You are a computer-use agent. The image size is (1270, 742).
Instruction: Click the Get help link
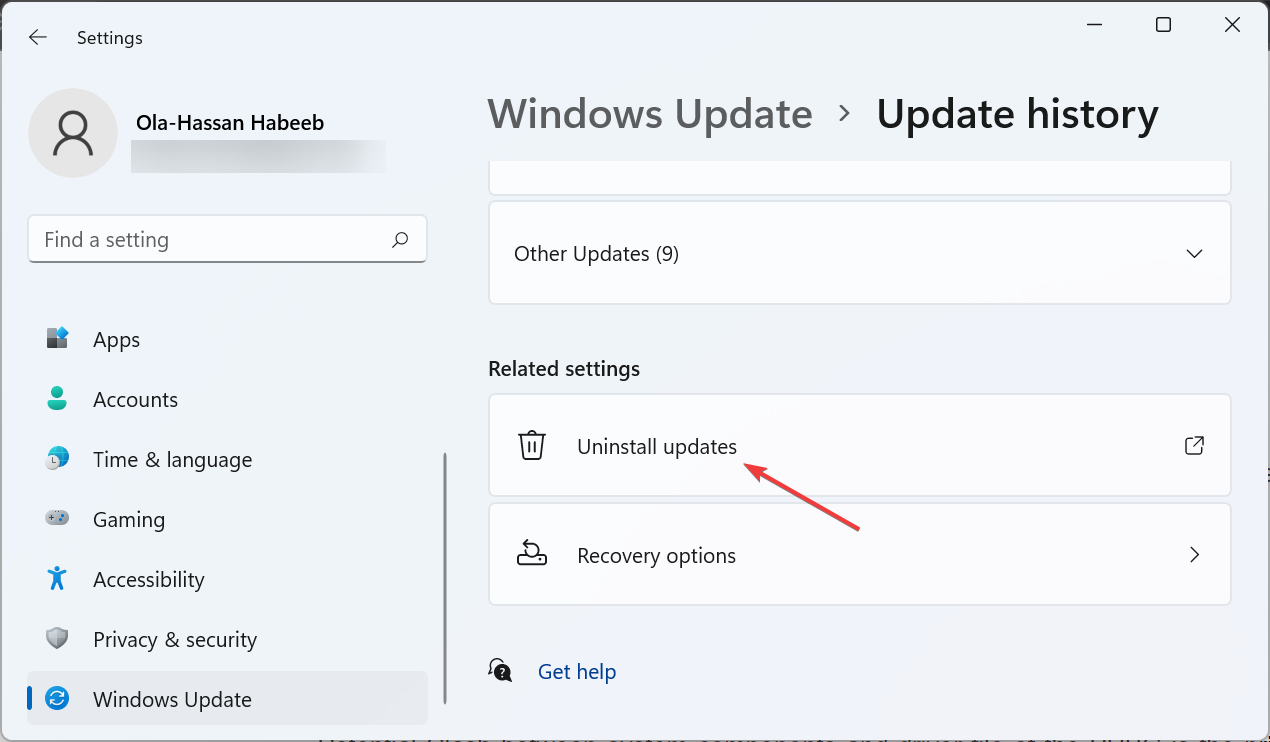(577, 671)
